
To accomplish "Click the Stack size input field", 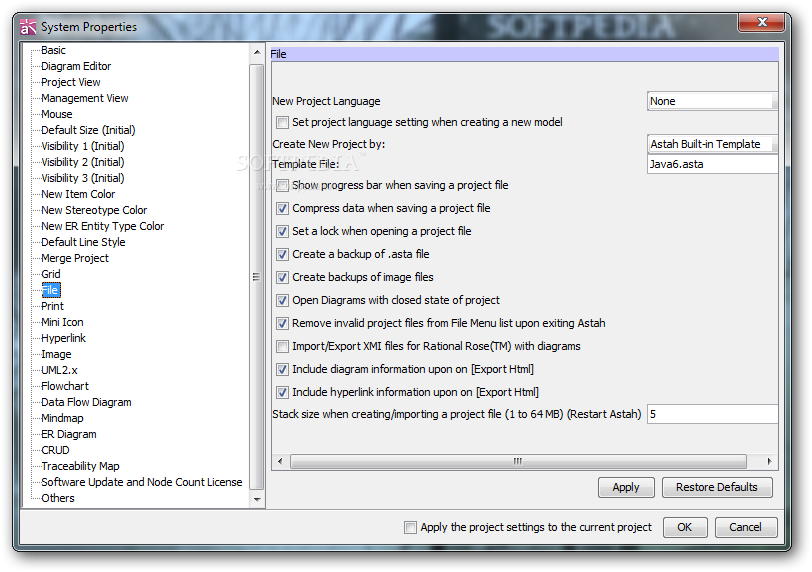I will pyautogui.click(x=713, y=414).
